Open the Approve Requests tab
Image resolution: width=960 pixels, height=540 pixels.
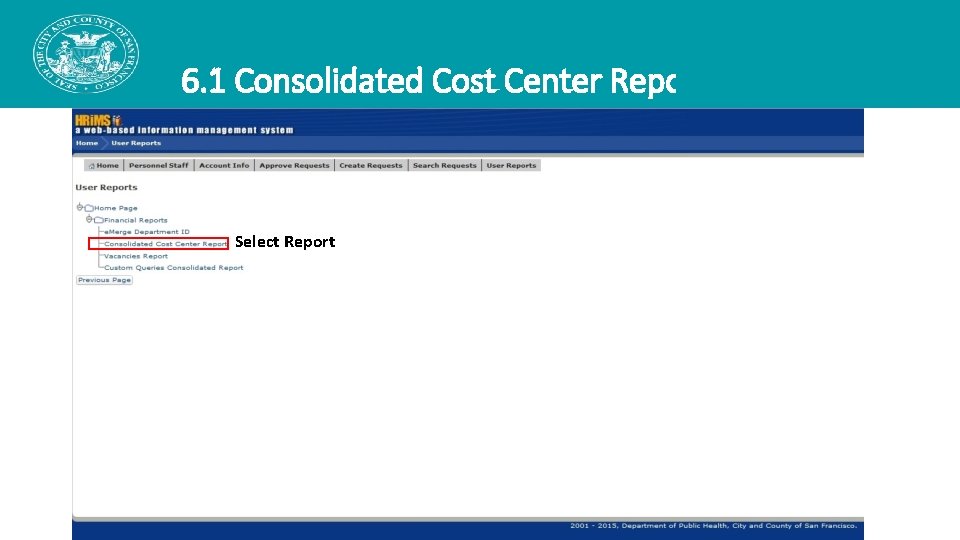(294, 165)
